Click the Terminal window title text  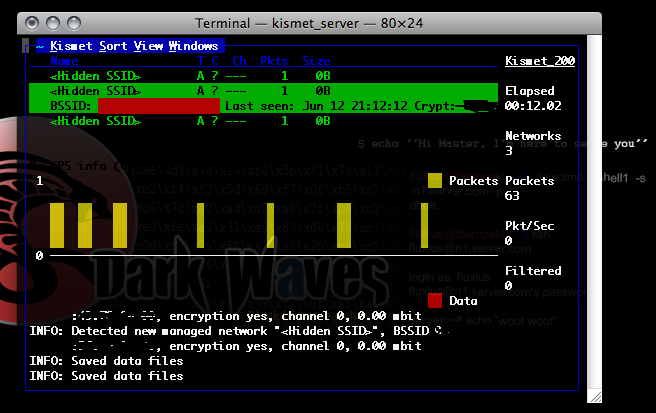309,23
